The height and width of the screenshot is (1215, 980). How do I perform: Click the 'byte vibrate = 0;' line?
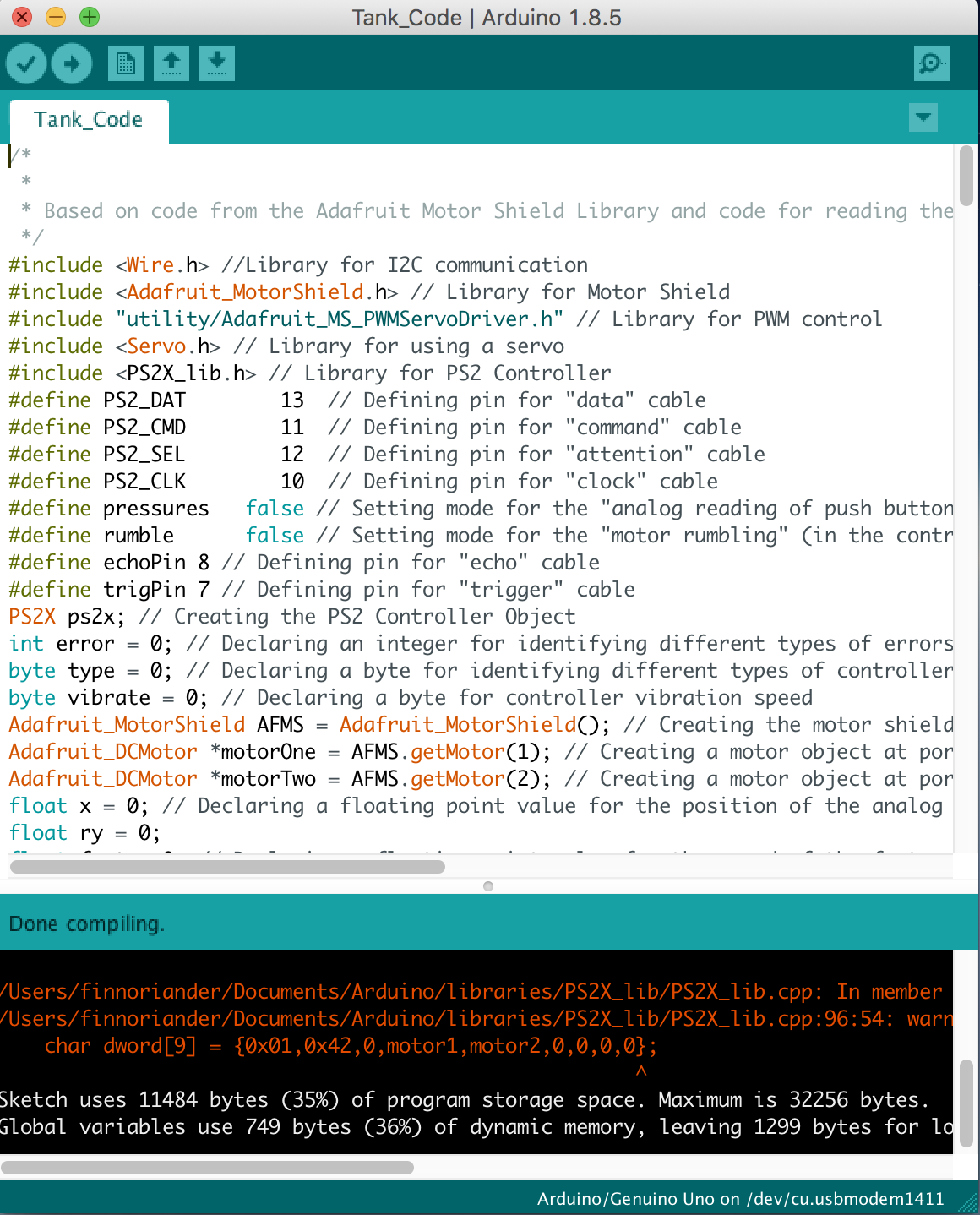click(411, 698)
